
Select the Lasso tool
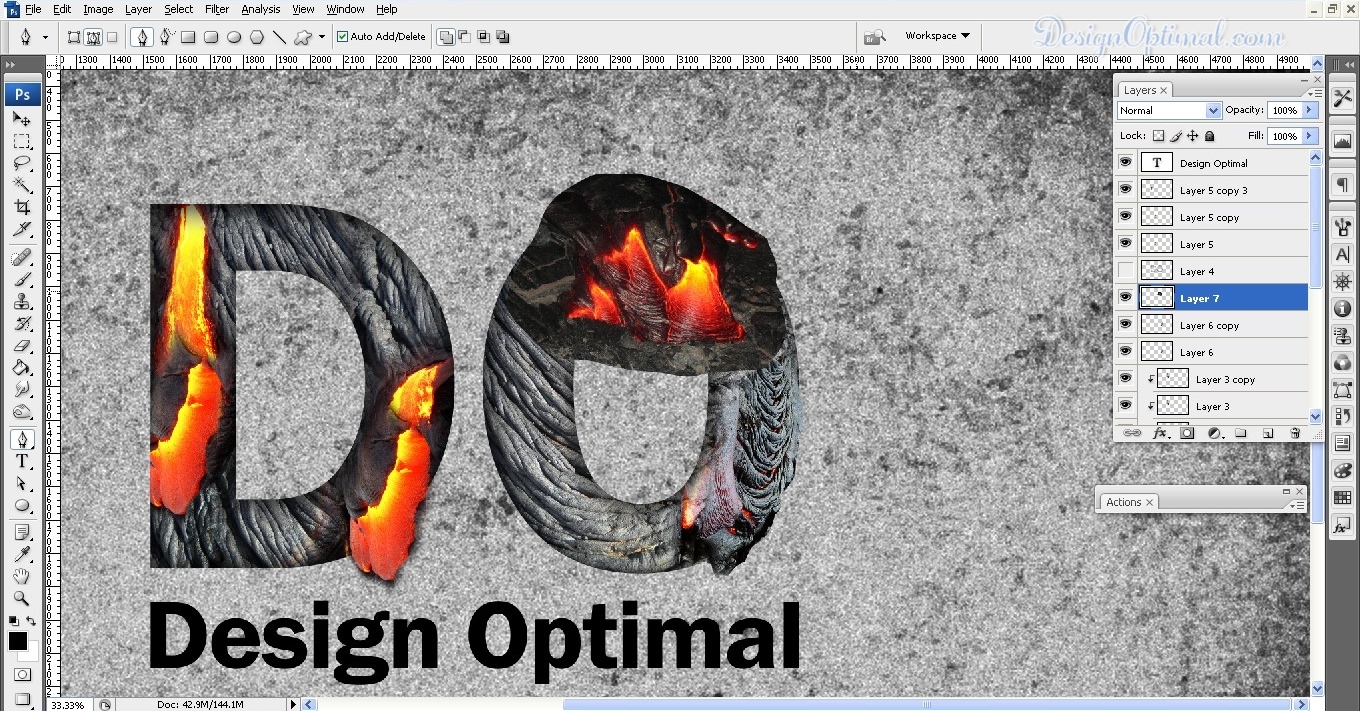coord(22,163)
